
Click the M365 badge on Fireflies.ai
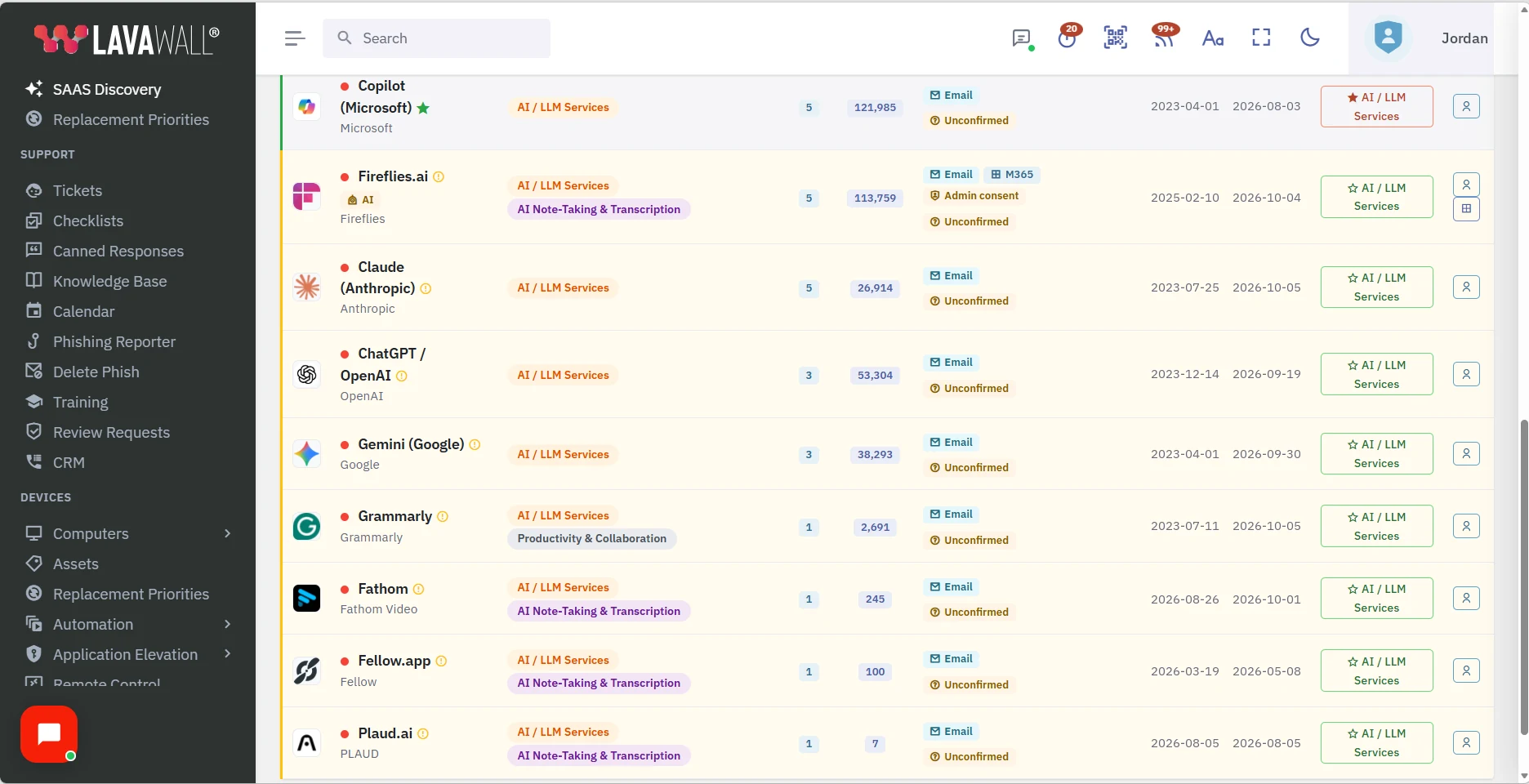tap(1012, 175)
